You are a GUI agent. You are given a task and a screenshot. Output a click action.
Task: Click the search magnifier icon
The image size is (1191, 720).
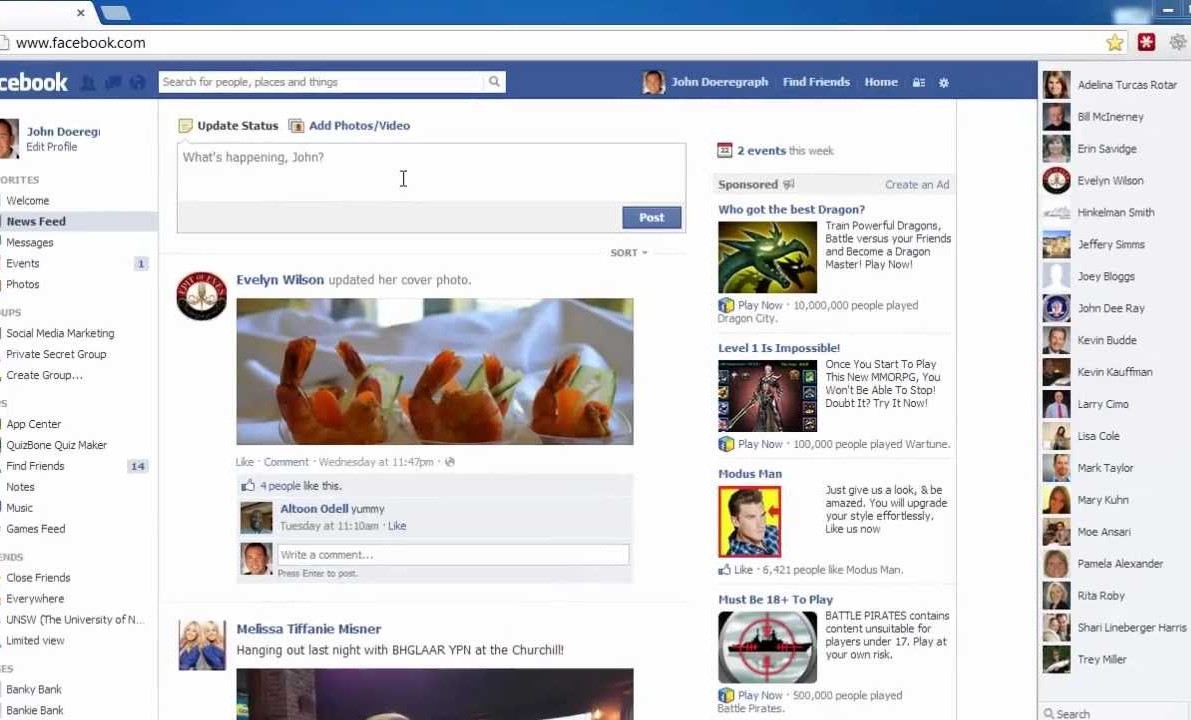pyautogui.click(x=494, y=81)
